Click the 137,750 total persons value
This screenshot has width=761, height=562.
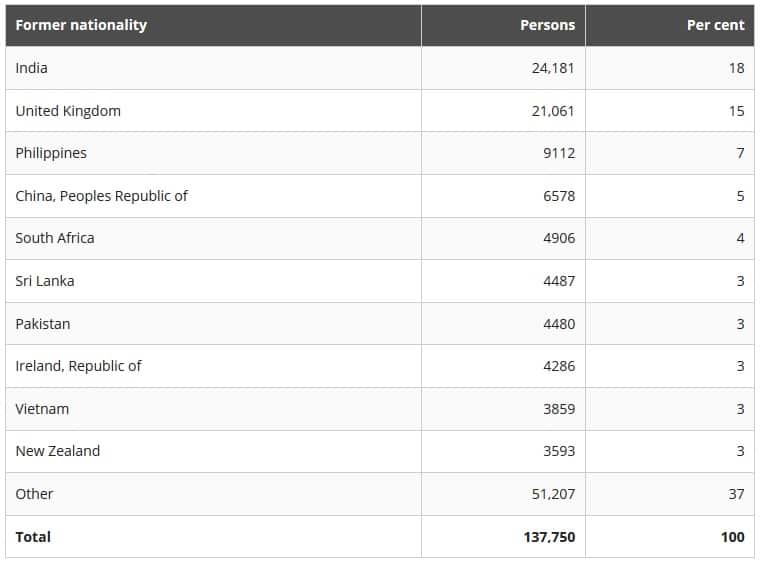(x=549, y=537)
